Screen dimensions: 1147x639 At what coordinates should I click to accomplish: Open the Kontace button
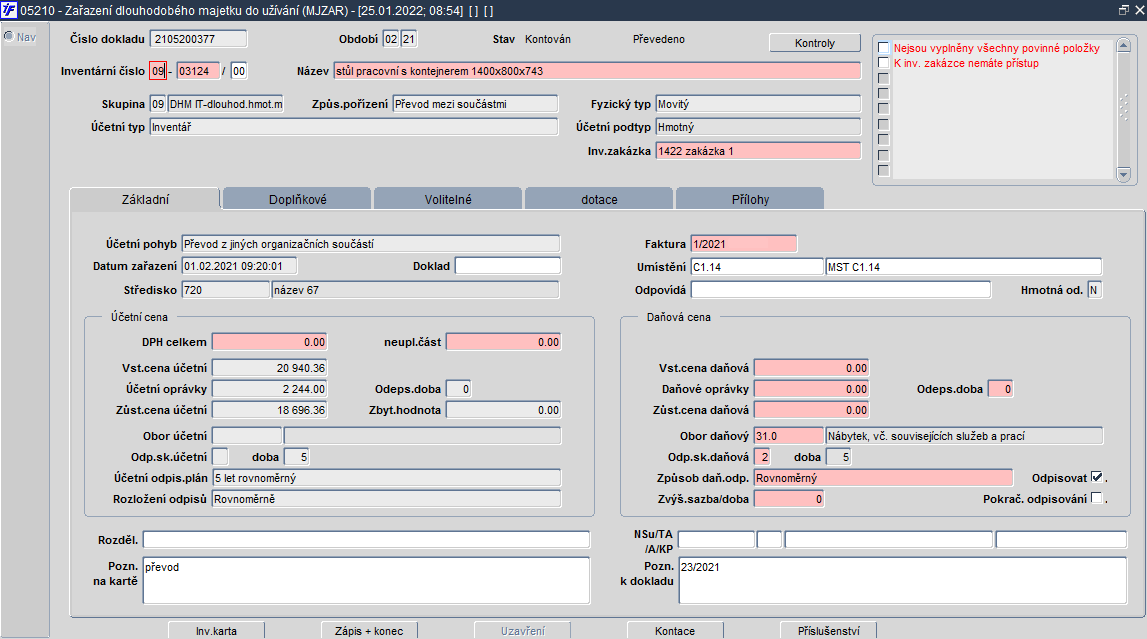click(x=675, y=631)
